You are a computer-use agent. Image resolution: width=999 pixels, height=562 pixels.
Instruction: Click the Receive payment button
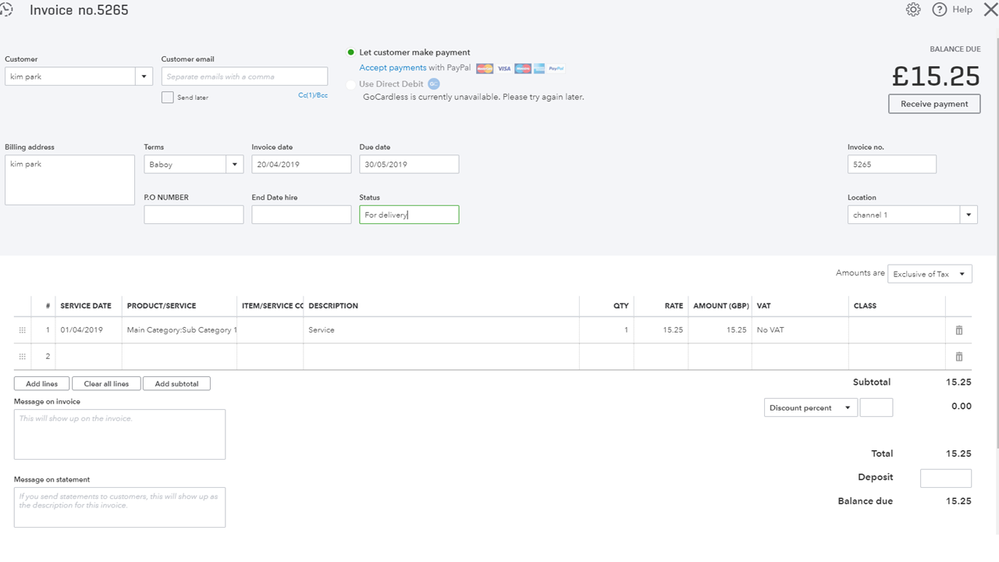point(934,104)
